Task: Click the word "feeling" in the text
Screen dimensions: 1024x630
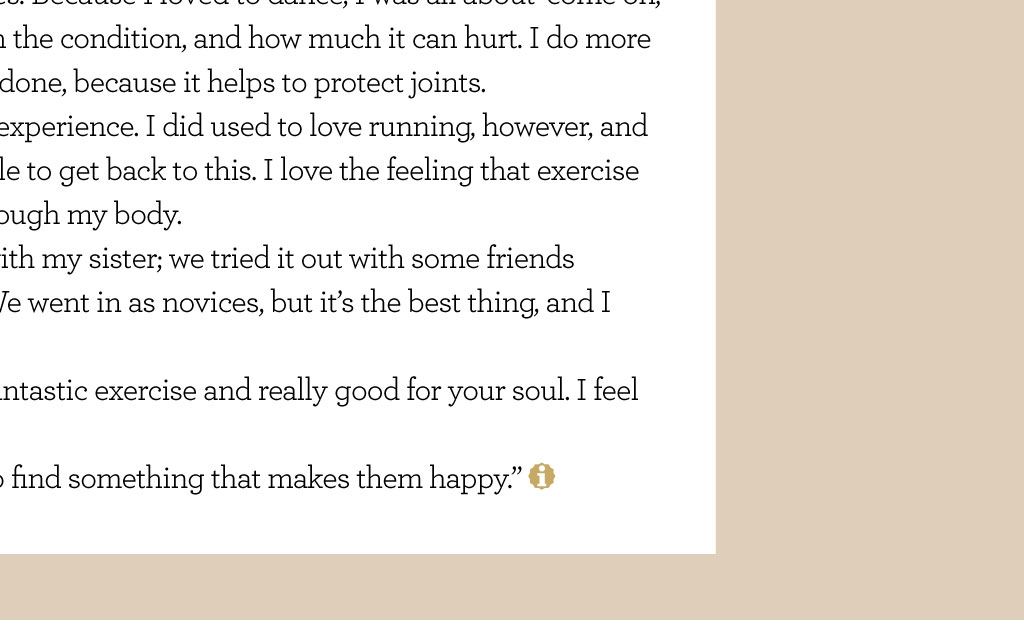Action: pyautogui.click(x=430, y=171)
